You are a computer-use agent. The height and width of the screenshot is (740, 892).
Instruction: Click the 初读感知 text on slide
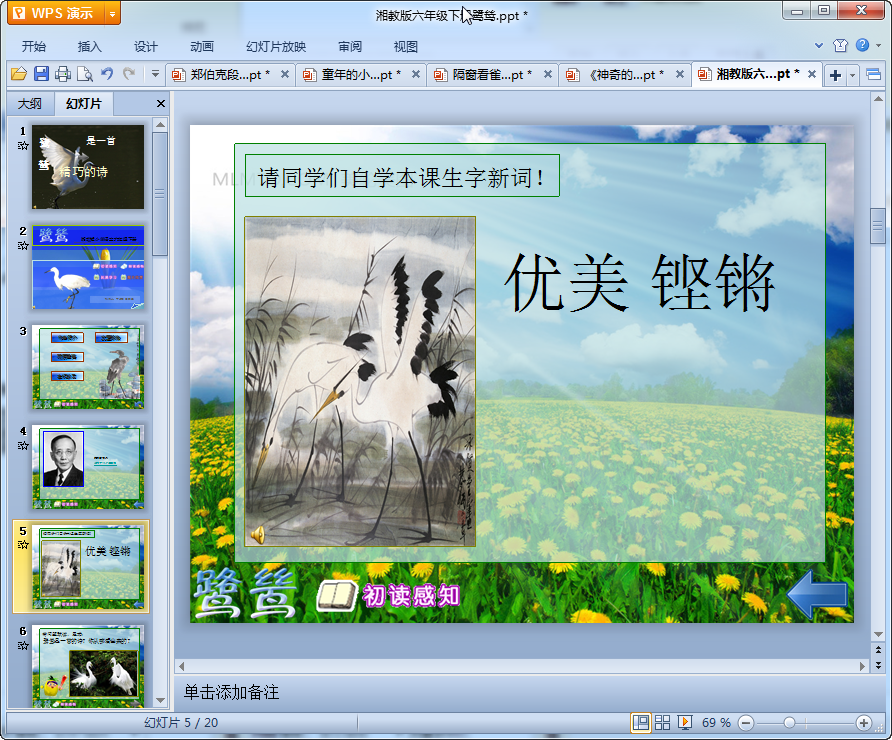click(x=411, y=596)
